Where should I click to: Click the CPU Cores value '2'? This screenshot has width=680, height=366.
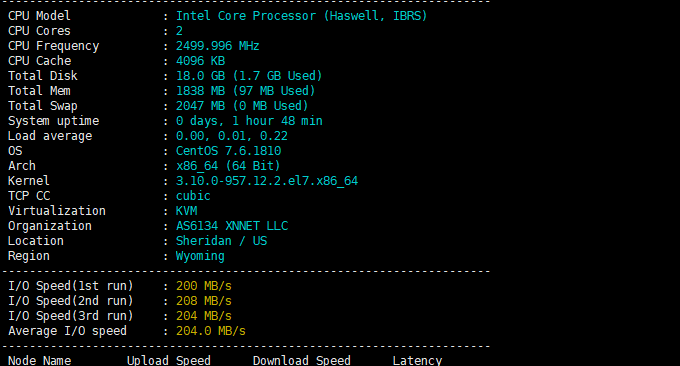coord(179,31)
